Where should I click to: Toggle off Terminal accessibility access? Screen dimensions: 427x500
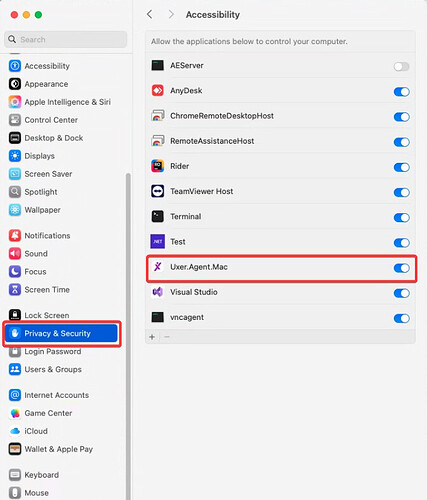pyautogui.click(x=401, y=217)
